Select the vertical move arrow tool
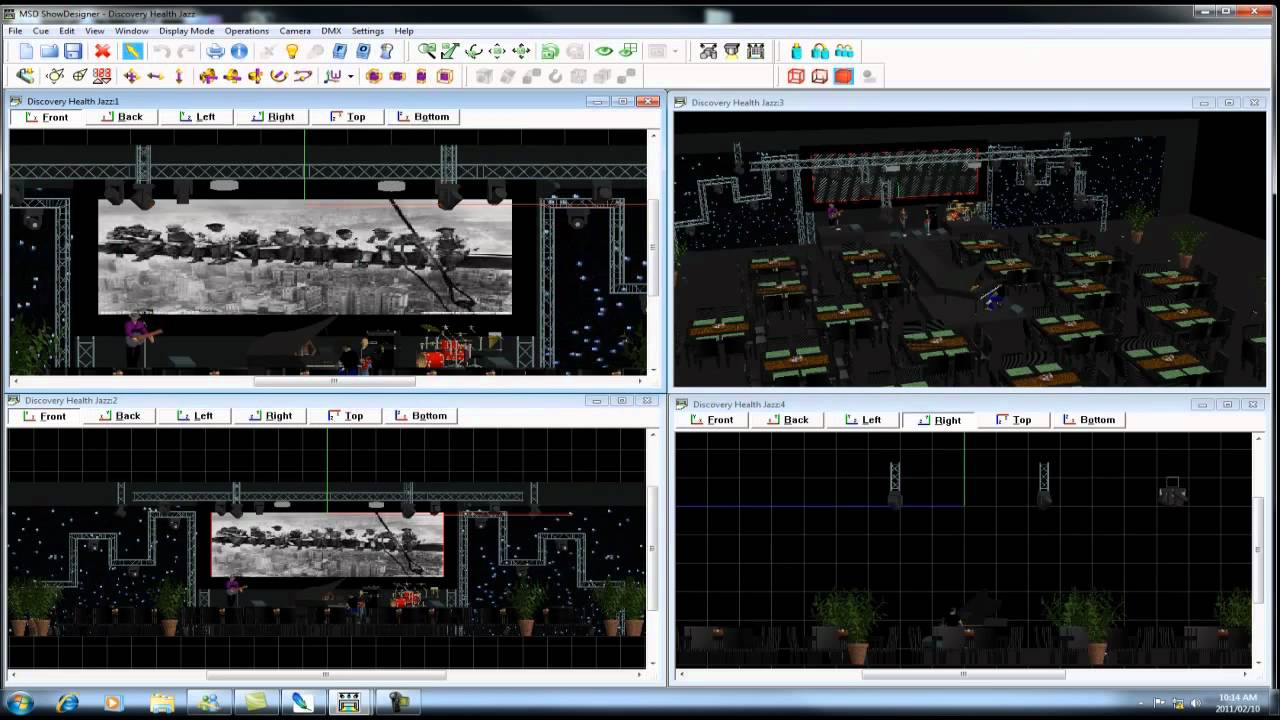Viewport: 1280px width, 720px height. (179, 76)
